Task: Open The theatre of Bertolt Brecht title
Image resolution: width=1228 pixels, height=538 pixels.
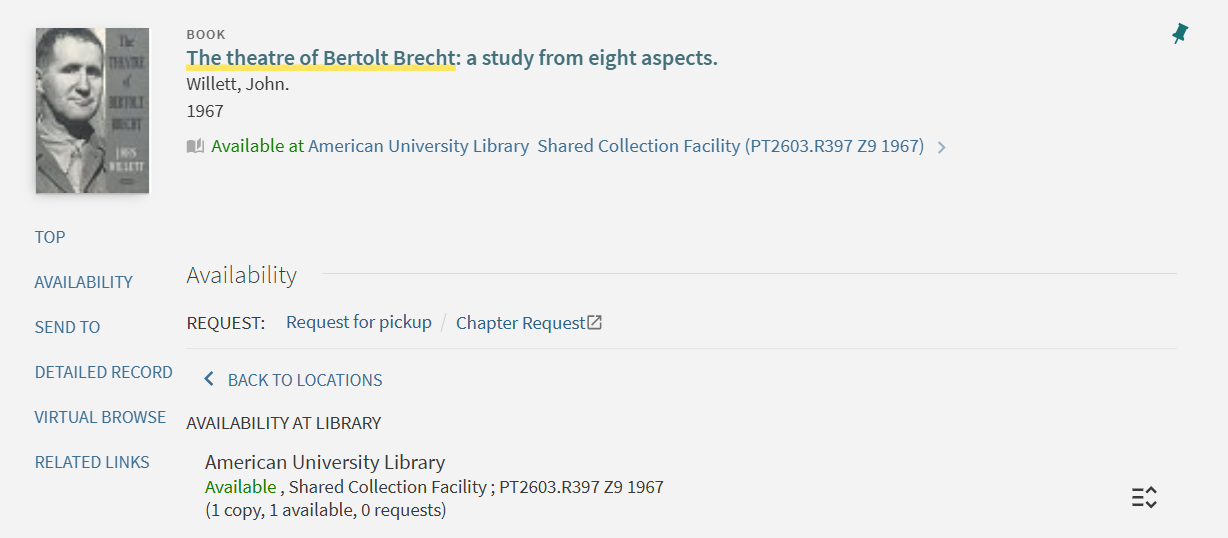Action: click(x=320, y=58)
